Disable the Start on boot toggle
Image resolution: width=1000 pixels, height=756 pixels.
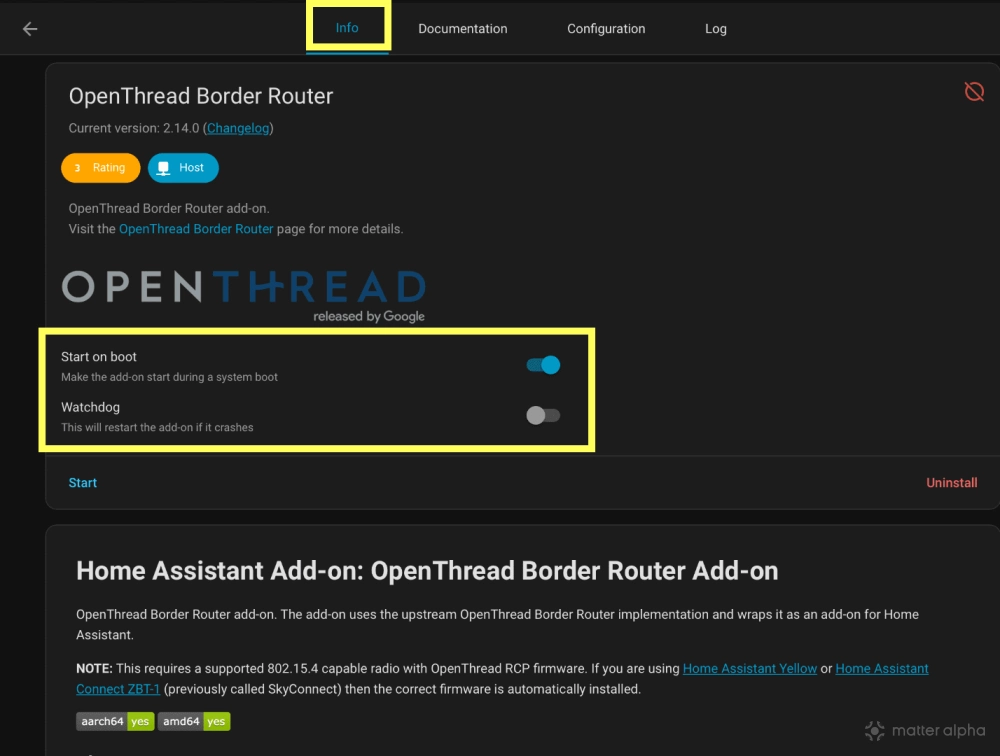tap(542, 365)
